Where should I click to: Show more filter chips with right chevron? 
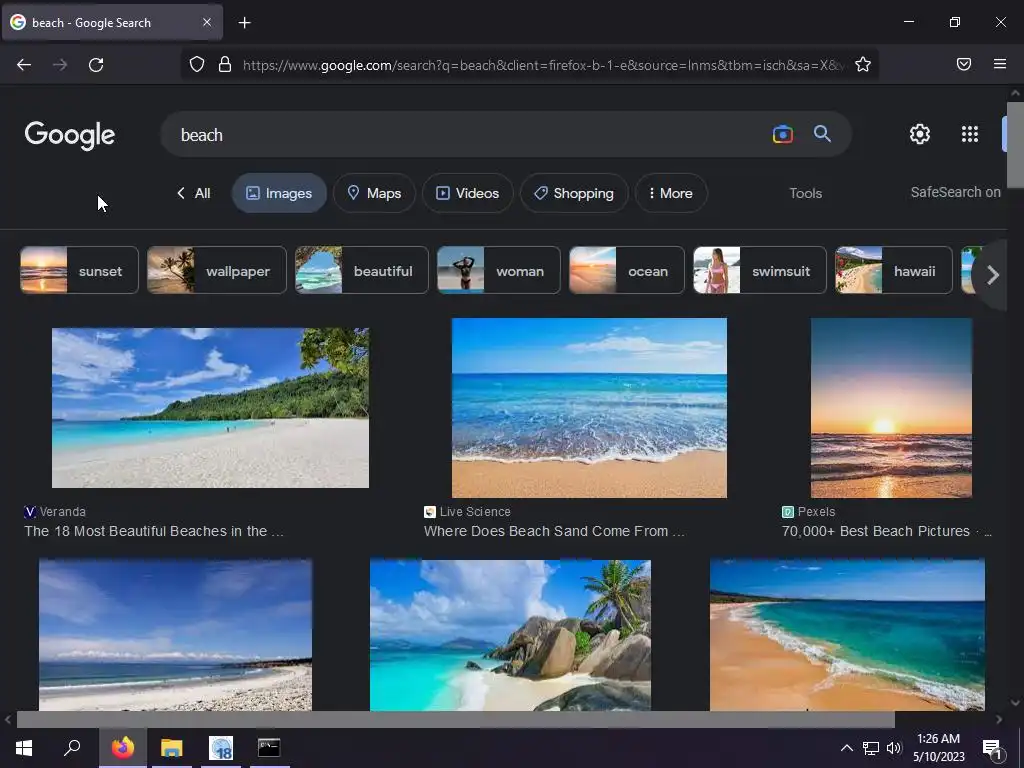993,275
